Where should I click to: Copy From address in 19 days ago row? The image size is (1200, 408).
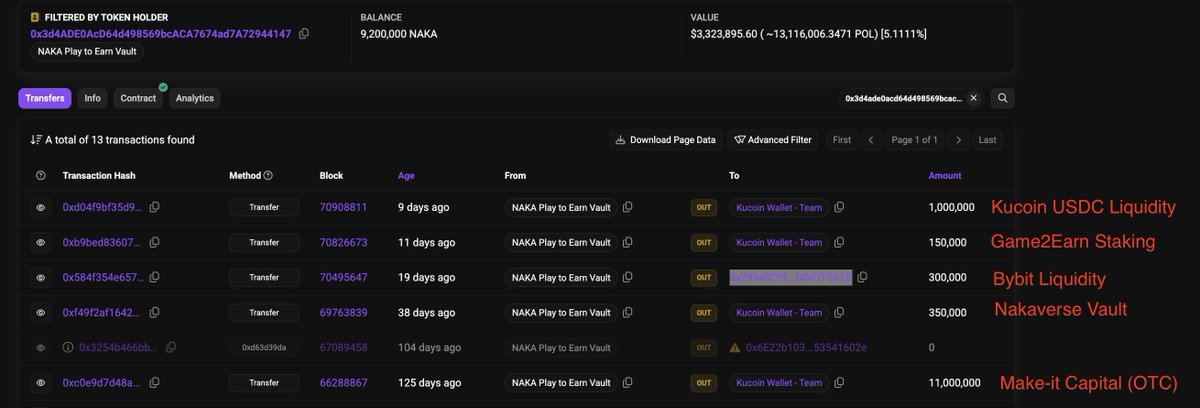627,277
